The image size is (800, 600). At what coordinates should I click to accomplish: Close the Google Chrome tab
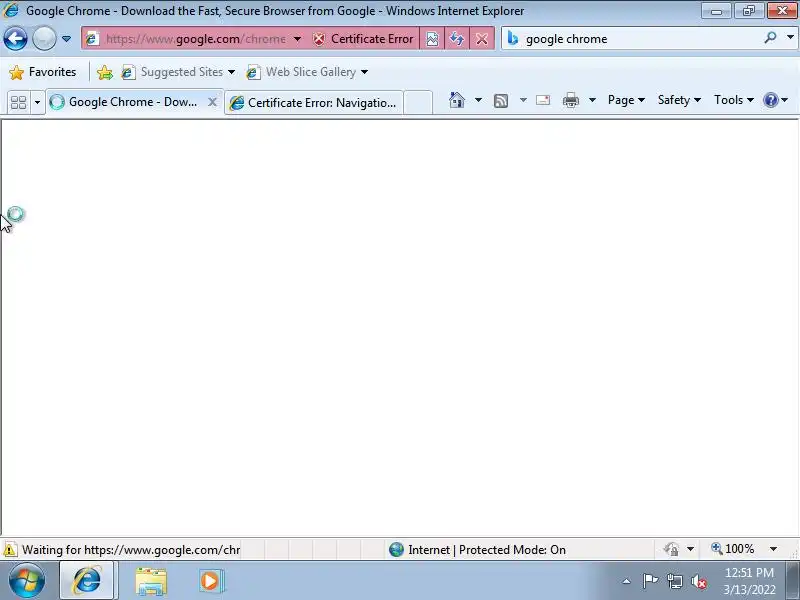pos(212,102)
